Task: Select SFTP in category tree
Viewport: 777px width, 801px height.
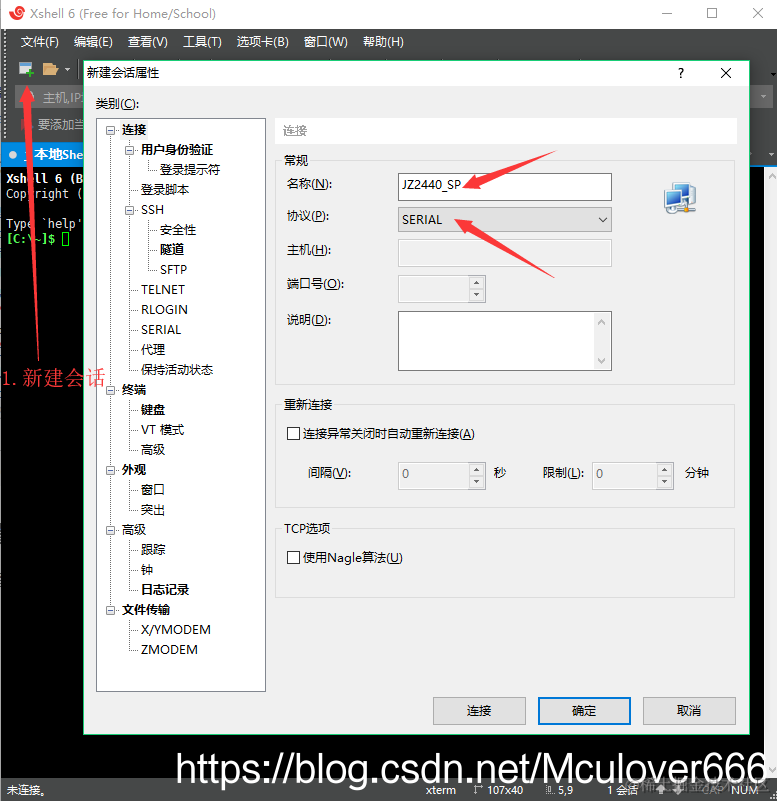Action: (173, 270)
